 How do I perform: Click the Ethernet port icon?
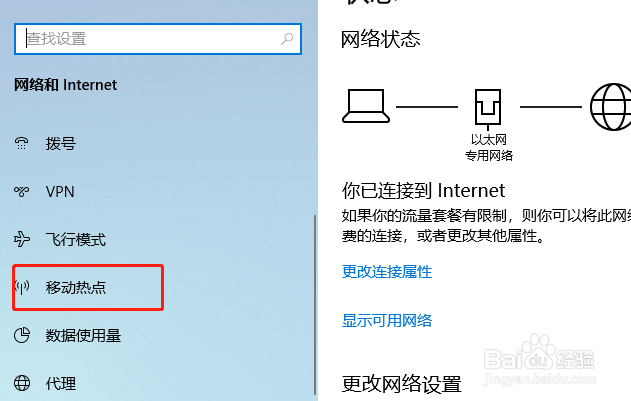click(488, 108)
